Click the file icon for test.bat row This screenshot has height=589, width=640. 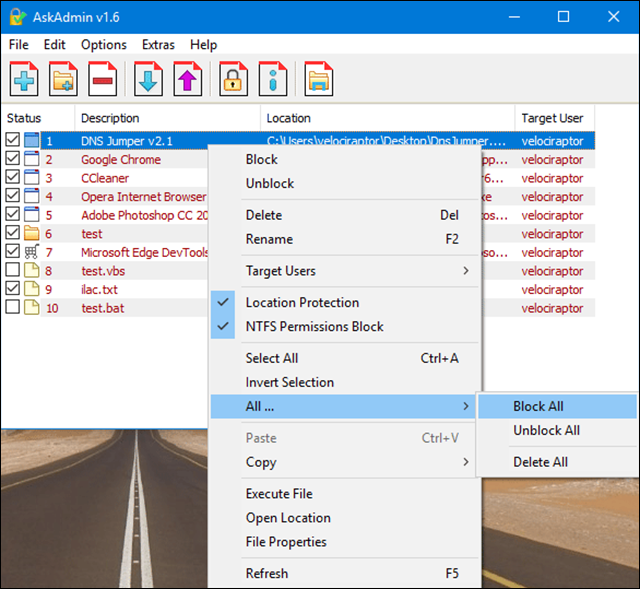pos(31,308)
